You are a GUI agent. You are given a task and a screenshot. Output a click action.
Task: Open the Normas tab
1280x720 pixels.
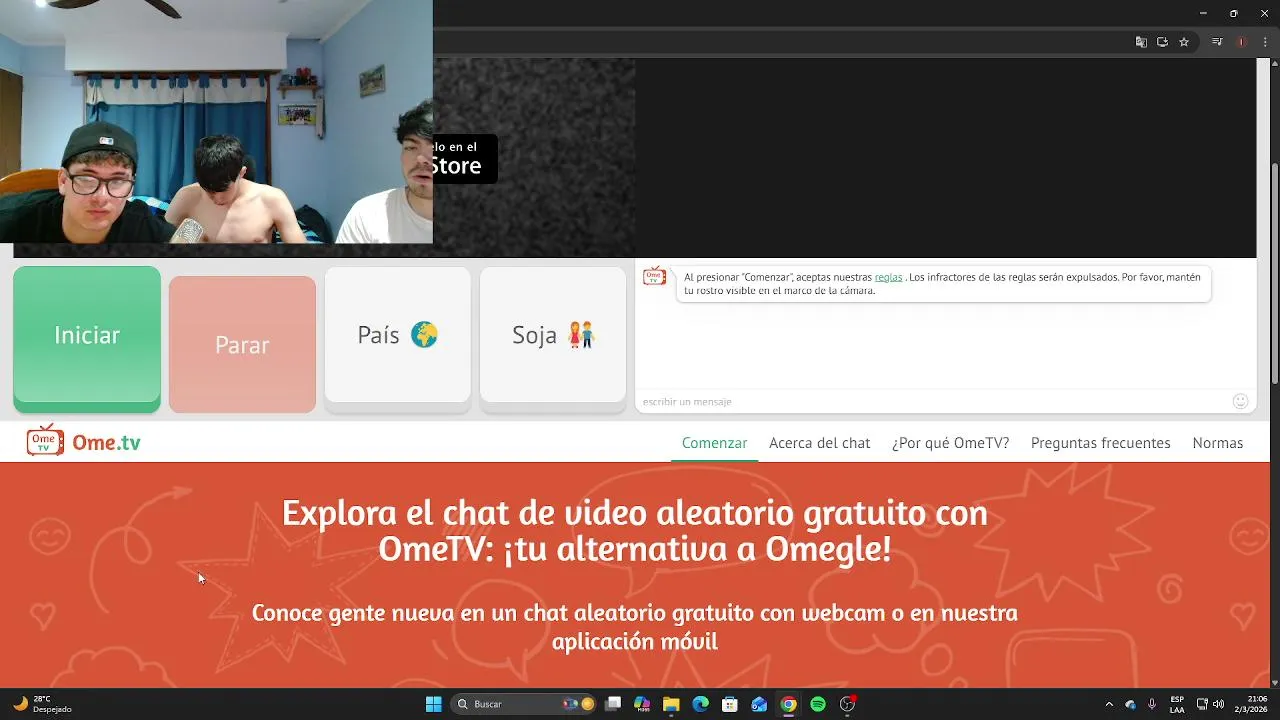pos(1217,443)
